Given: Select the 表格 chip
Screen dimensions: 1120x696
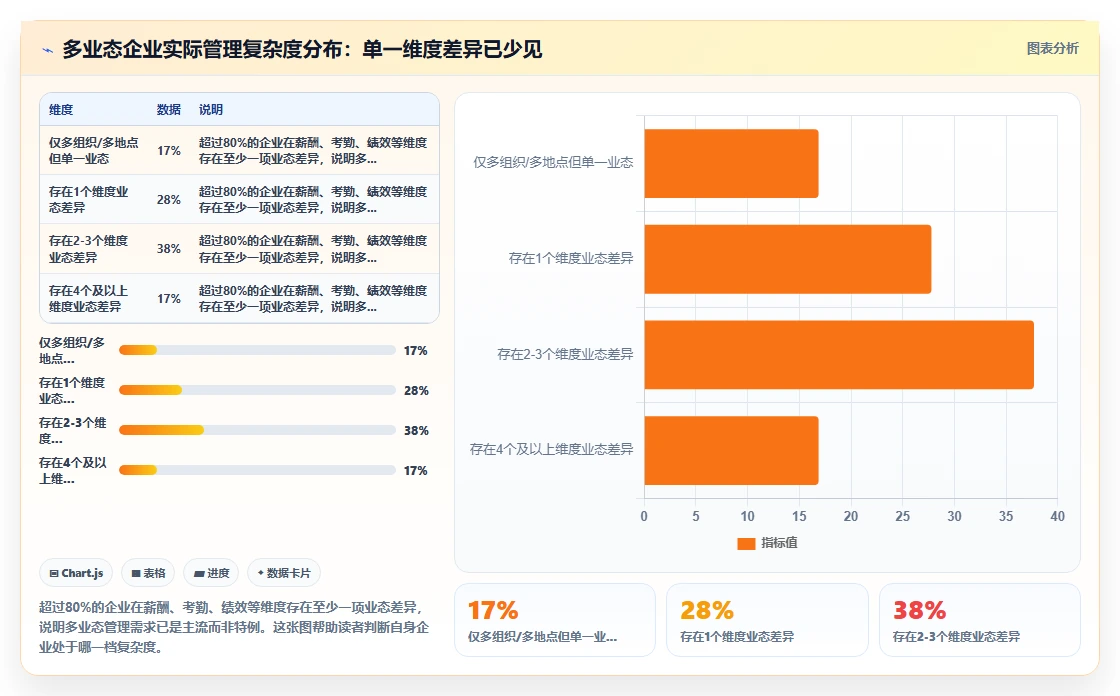Looking at the screenshot, I should [148, 573].
